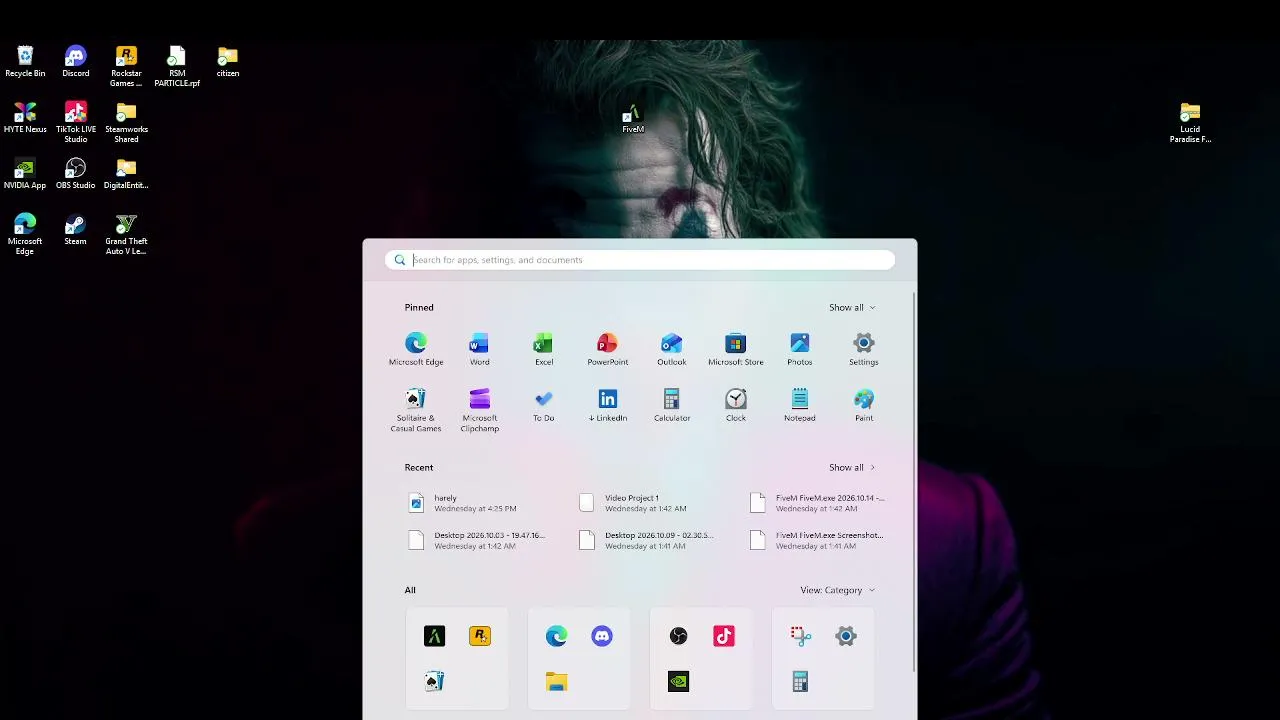
Task: Show all Pinned apps
Action: 852,308
